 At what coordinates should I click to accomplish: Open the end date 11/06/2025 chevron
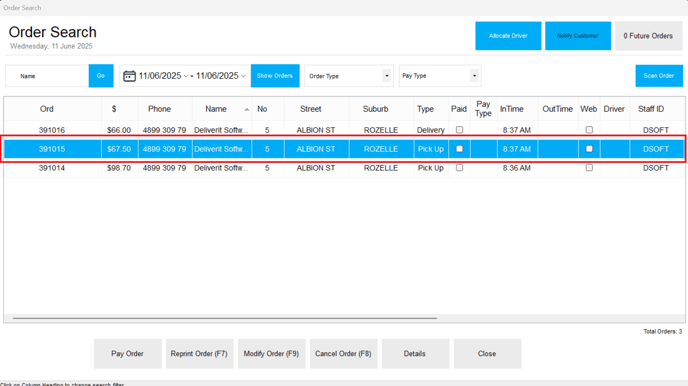click(243, 76)
